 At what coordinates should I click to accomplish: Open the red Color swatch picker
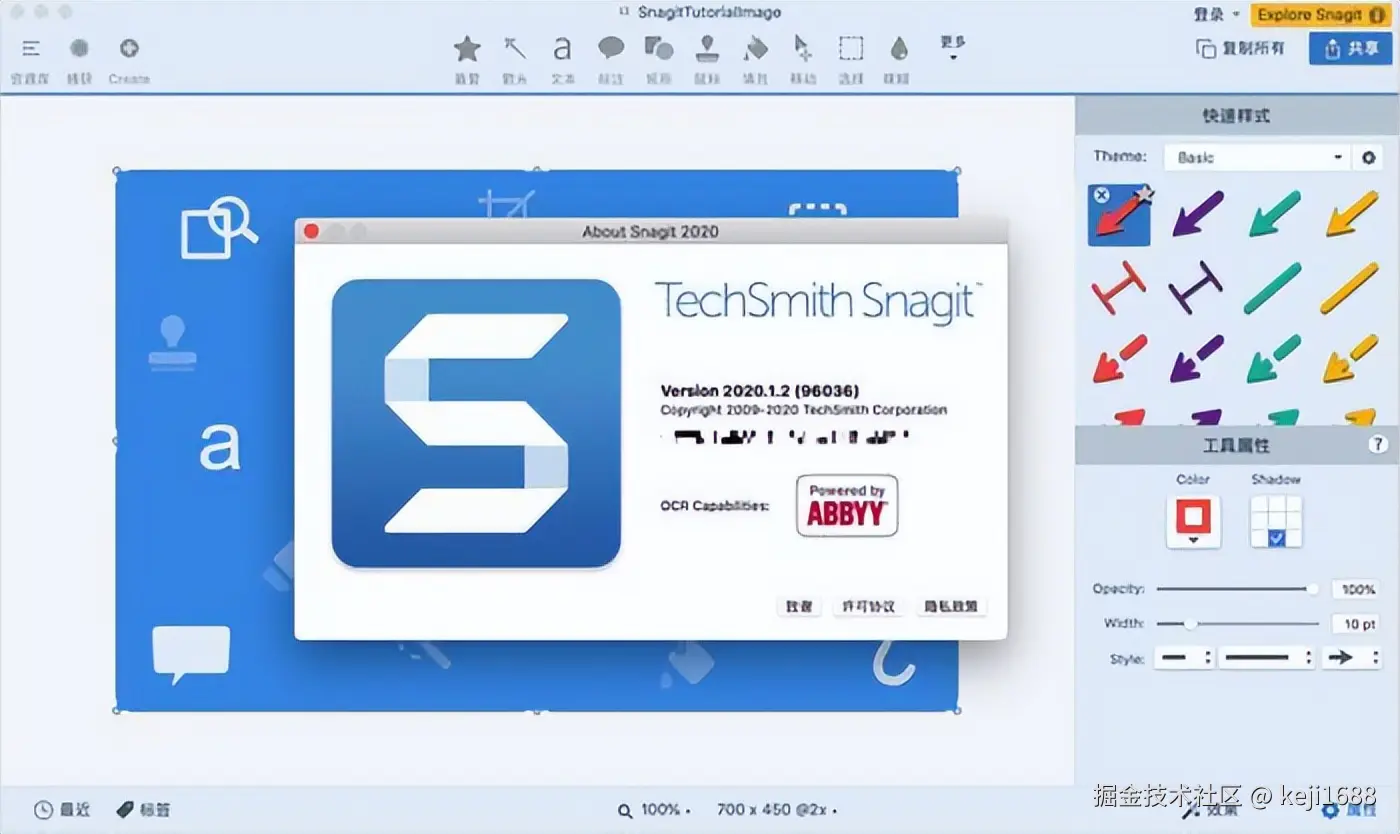(1193, 521)
